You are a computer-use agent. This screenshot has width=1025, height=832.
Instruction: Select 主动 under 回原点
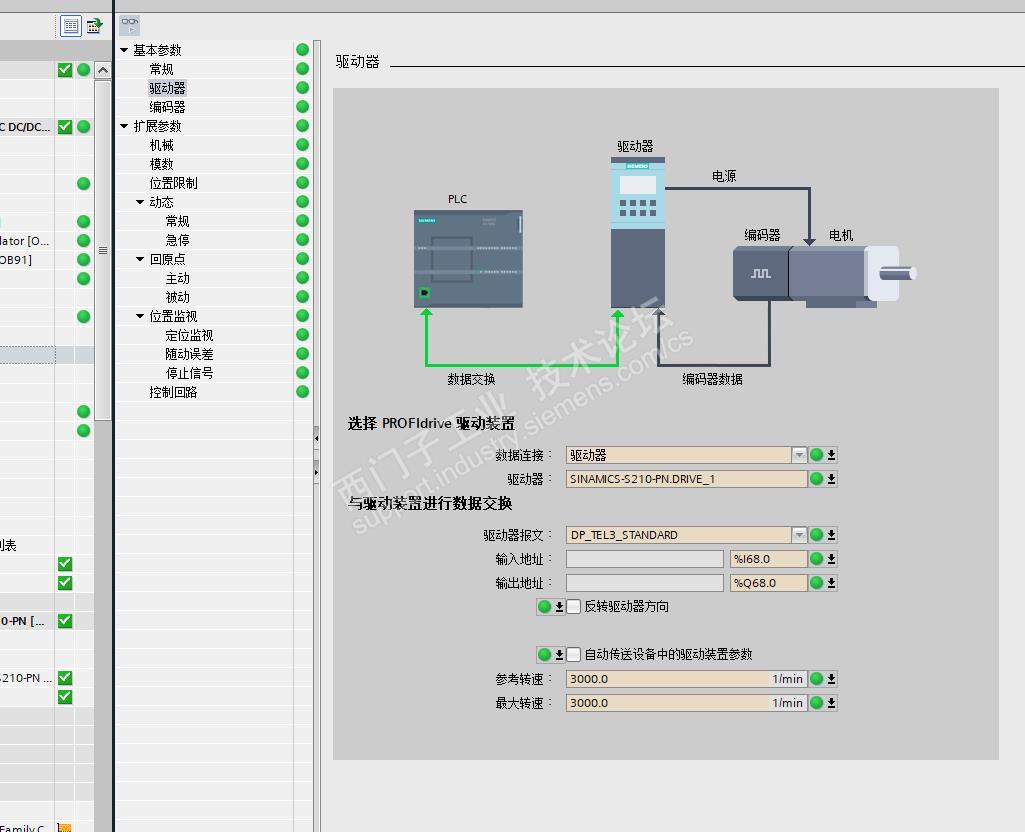pyautogui.click(x=177, y=278)
